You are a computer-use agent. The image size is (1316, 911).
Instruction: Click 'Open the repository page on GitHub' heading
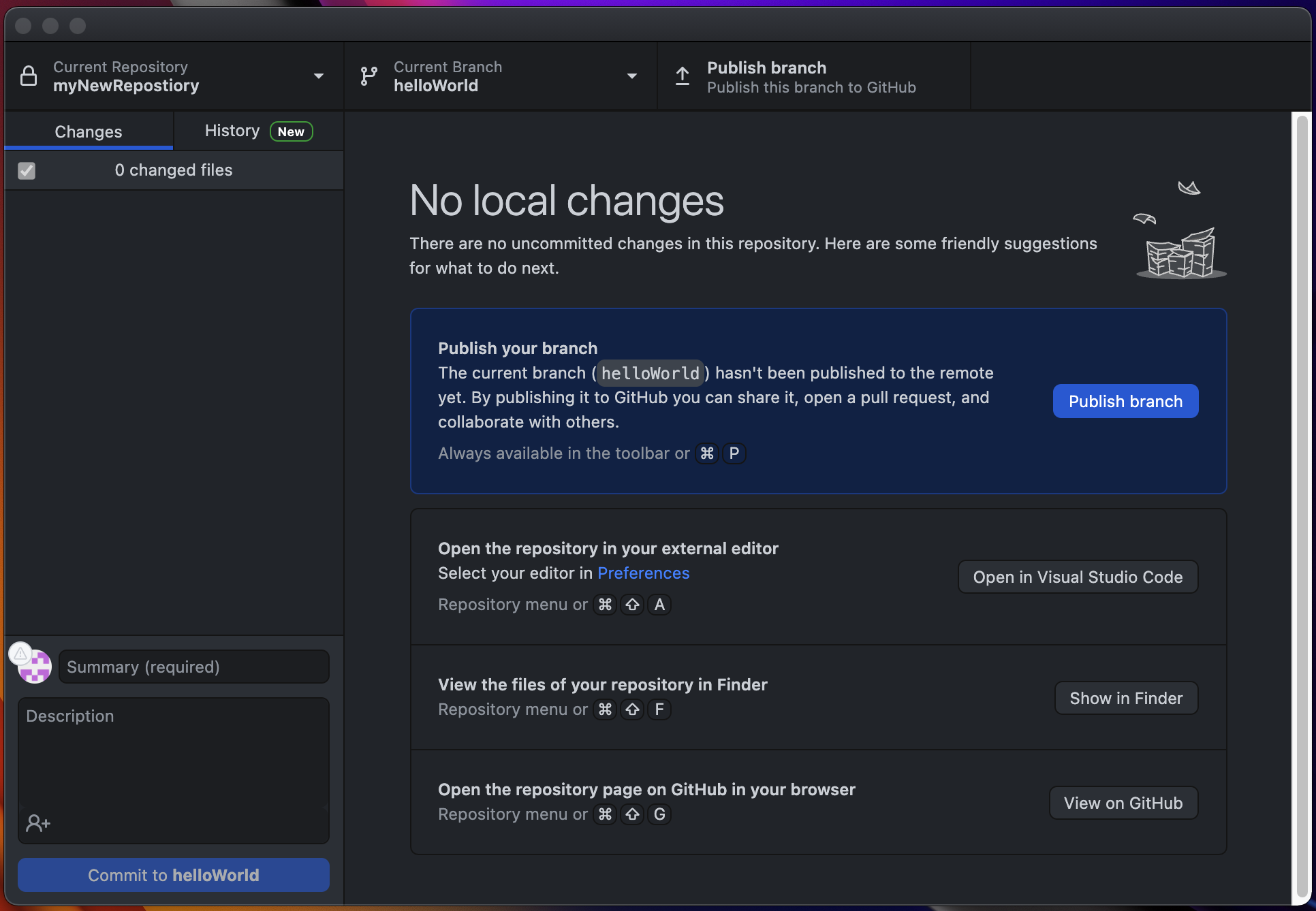pyautogui.click(x=646, y=790)
